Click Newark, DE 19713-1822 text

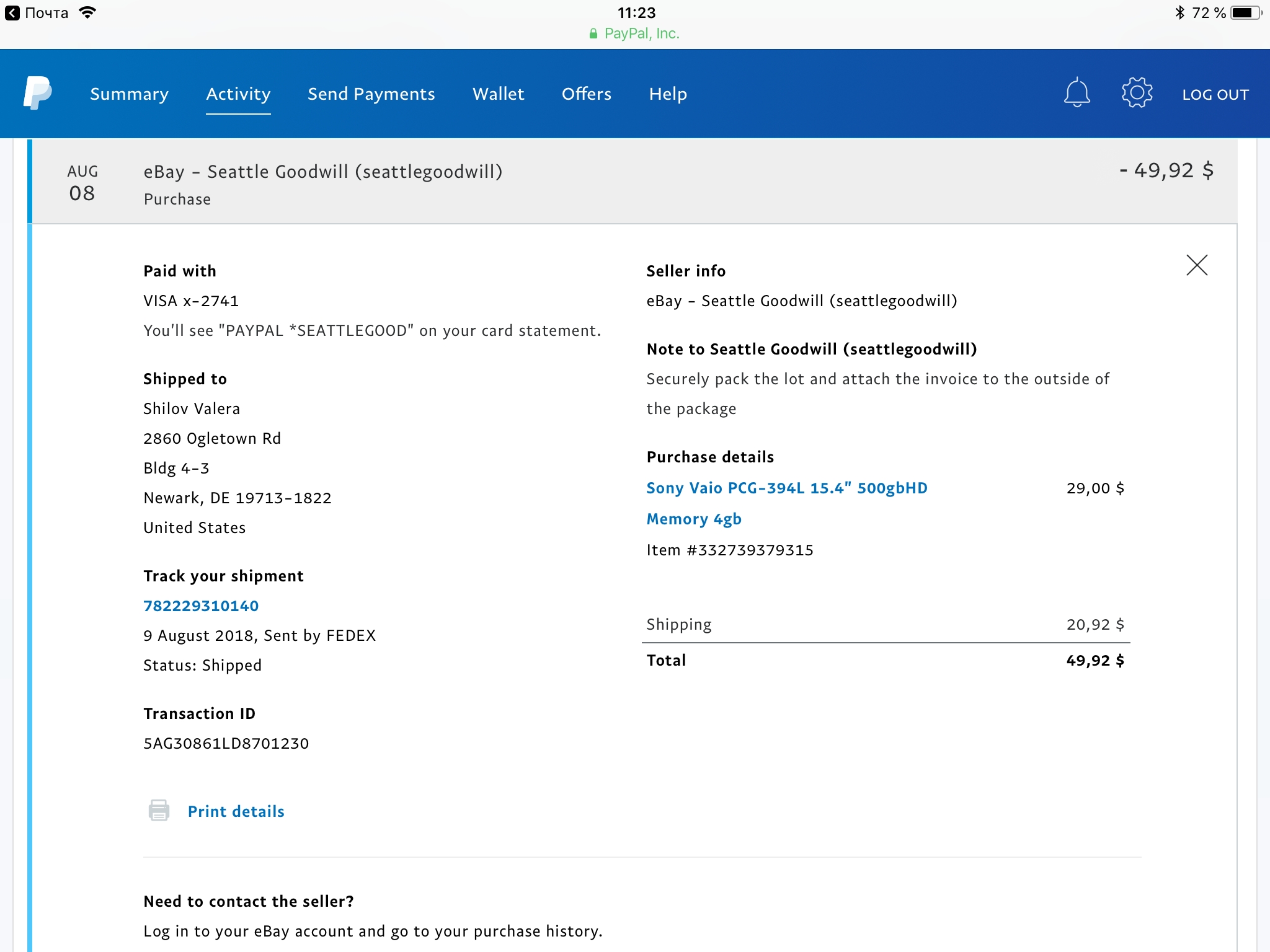[x=238, y=498]
